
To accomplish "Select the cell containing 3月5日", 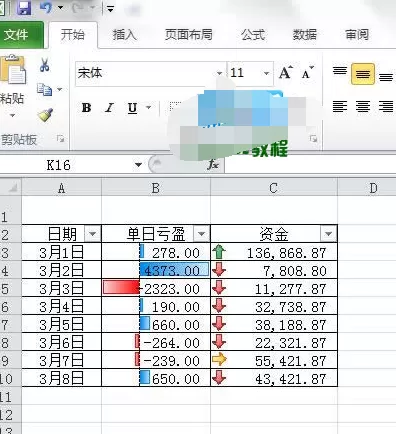I will tap(61, 324).
